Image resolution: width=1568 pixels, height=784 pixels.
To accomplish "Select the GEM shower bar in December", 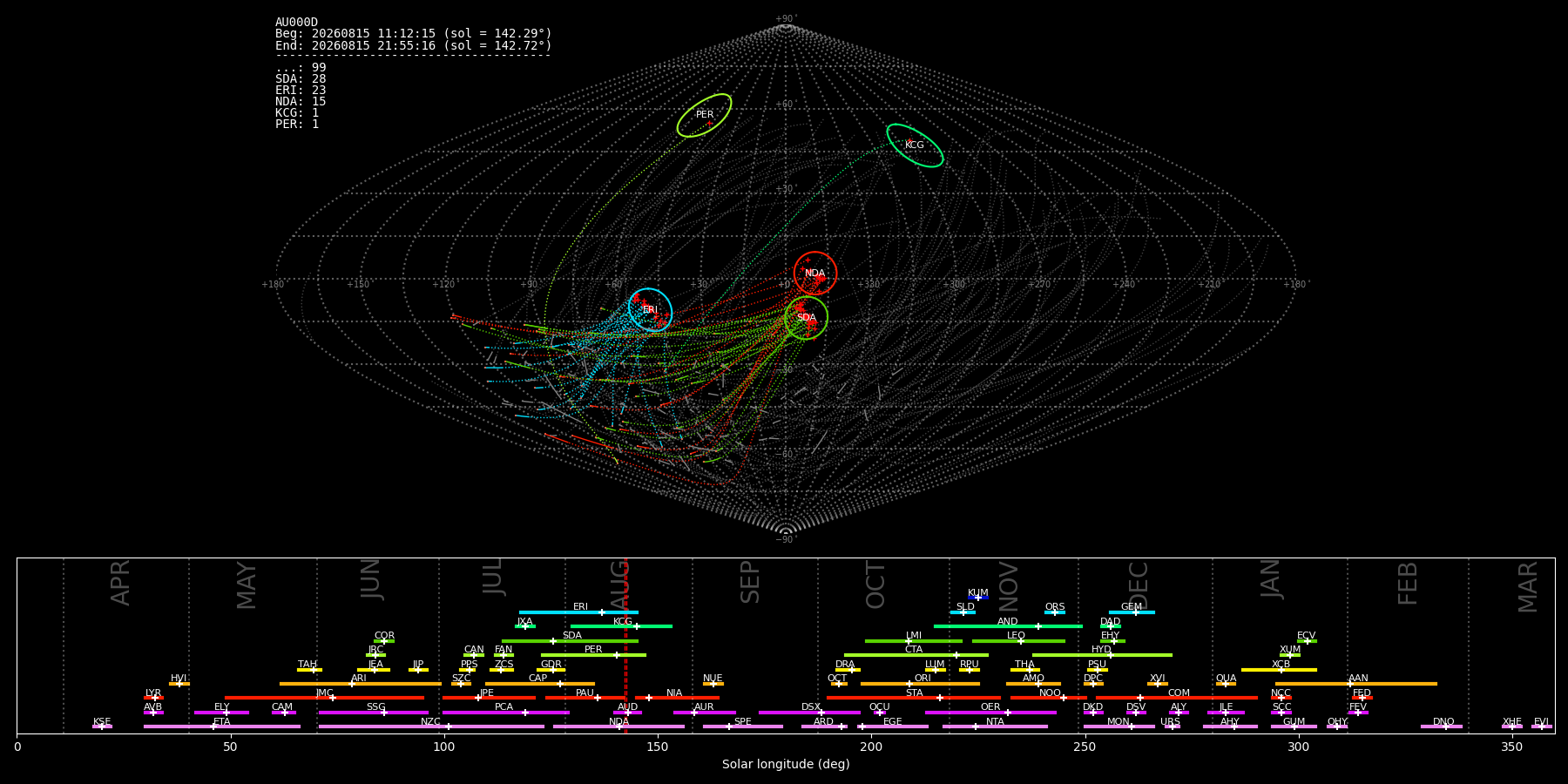I will coord(1132,612).
